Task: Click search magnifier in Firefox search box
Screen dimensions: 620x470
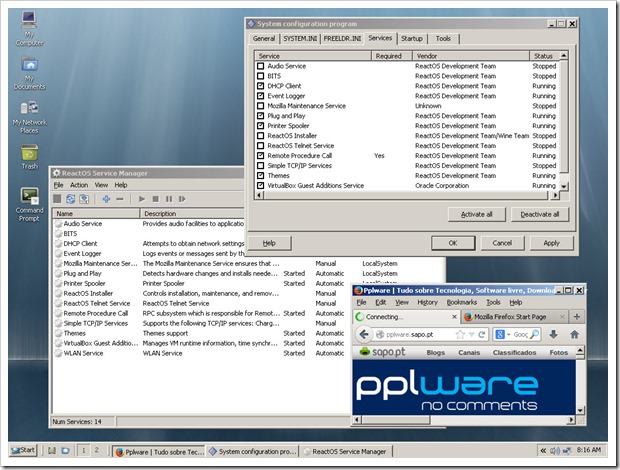Action: click(534, 334)
